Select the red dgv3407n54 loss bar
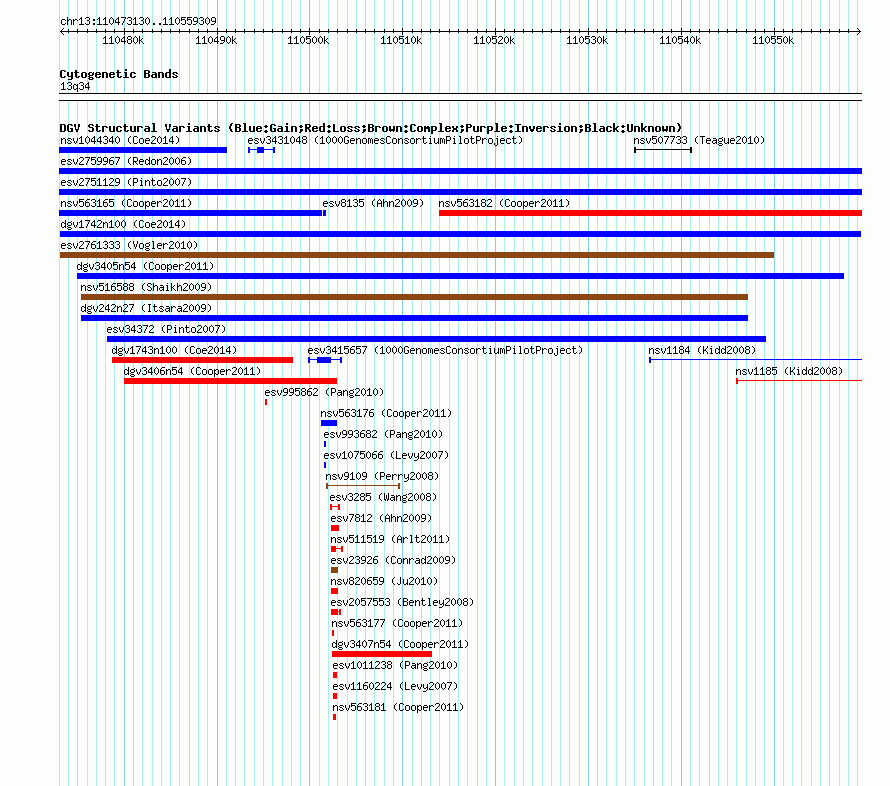 pos(382,654)
